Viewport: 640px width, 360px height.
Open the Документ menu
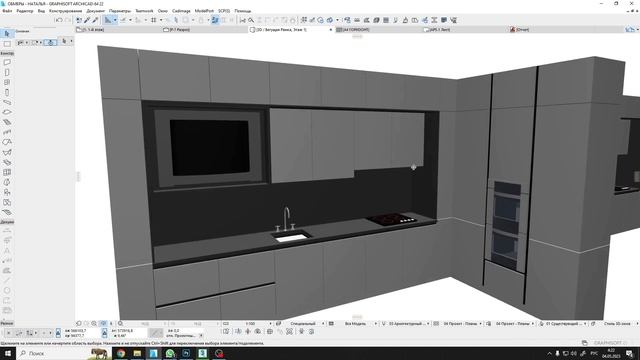[96, 11]
